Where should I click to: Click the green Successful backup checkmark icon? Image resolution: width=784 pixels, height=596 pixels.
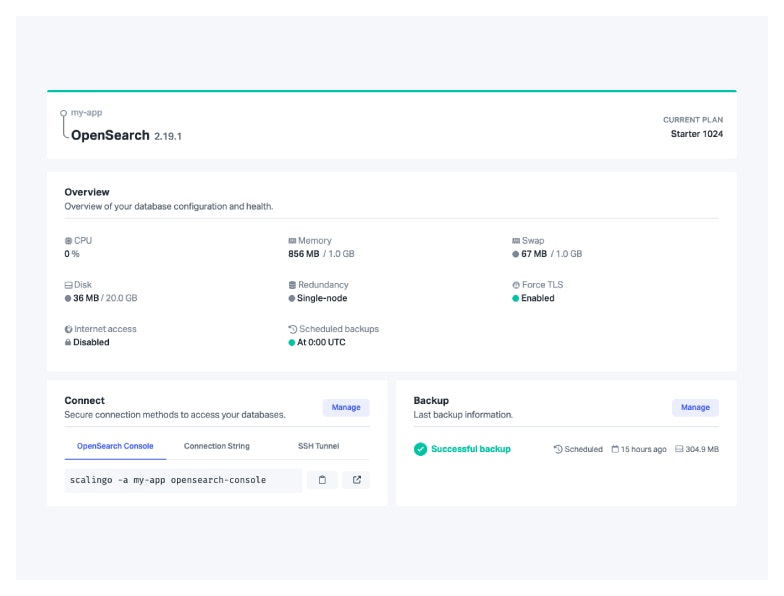(x=420, y=449)
